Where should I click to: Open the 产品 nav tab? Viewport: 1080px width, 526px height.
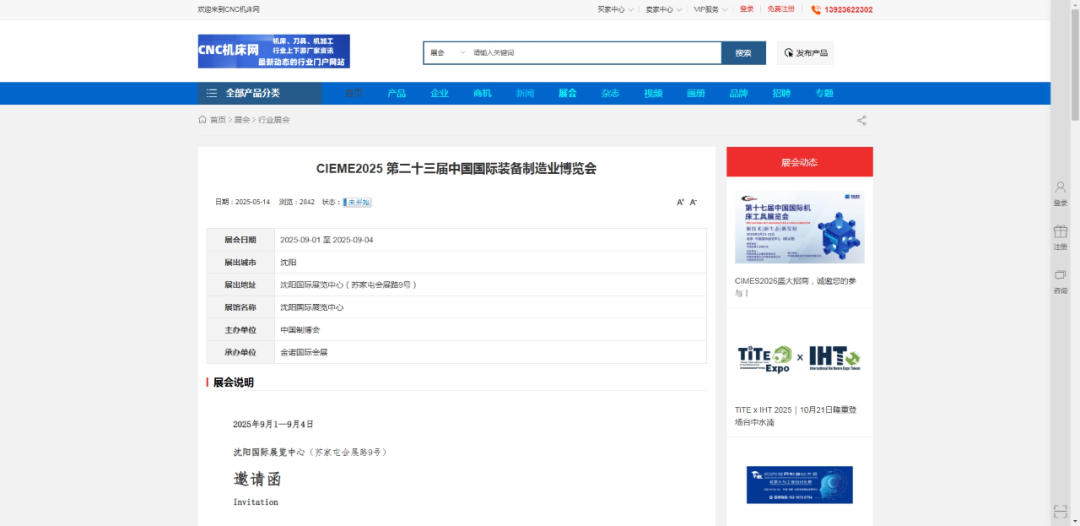coord(397,94)
